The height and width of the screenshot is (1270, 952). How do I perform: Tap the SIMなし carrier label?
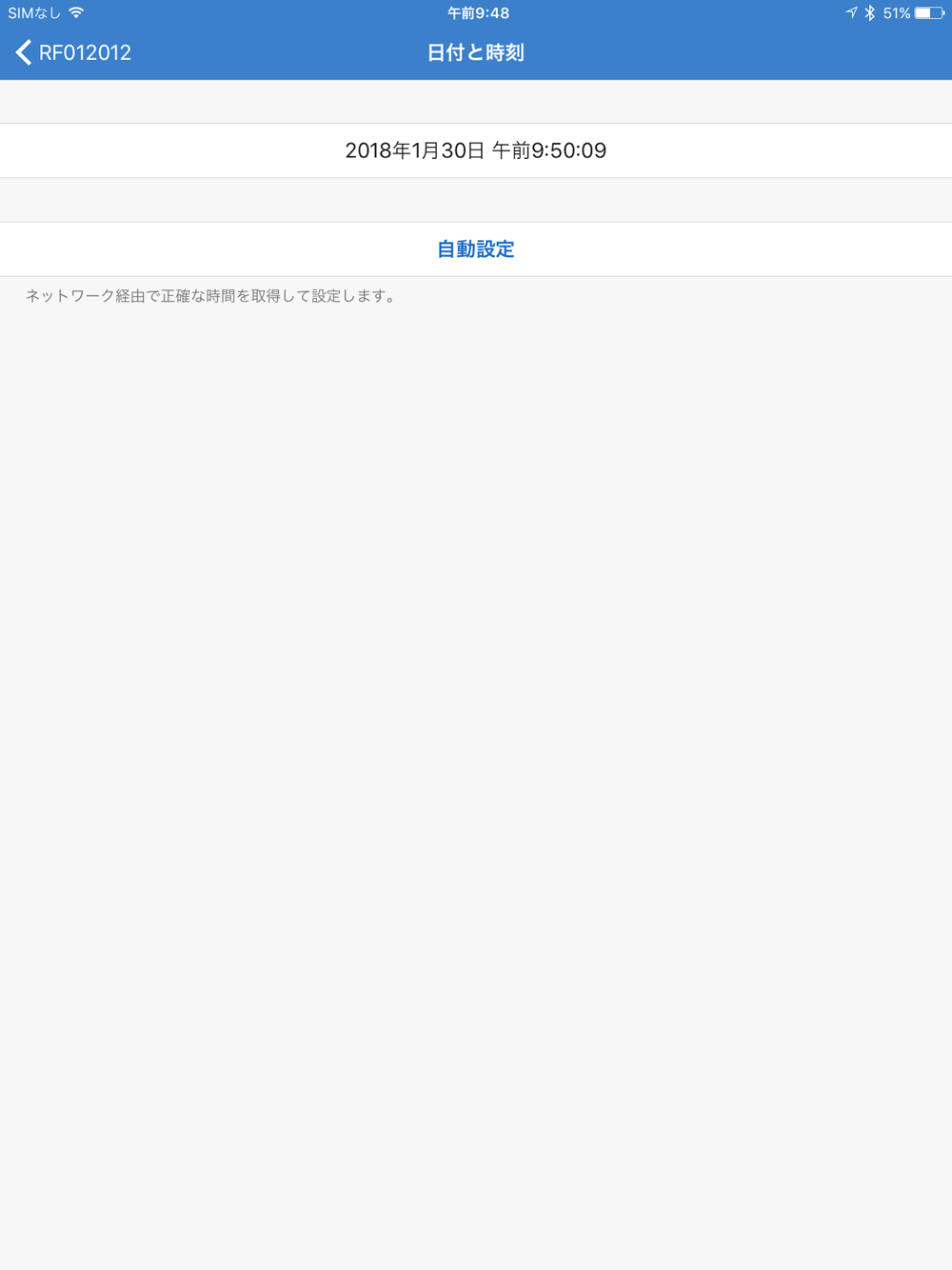pyautogui.click(x=34, y=13)
